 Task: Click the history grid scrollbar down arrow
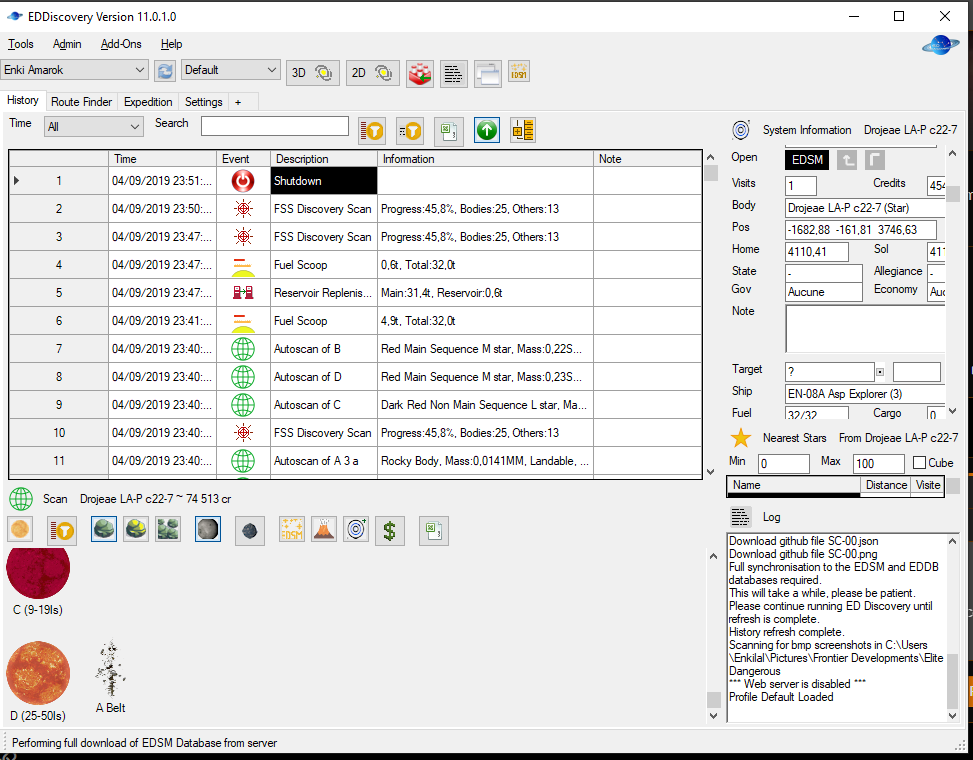711,472
